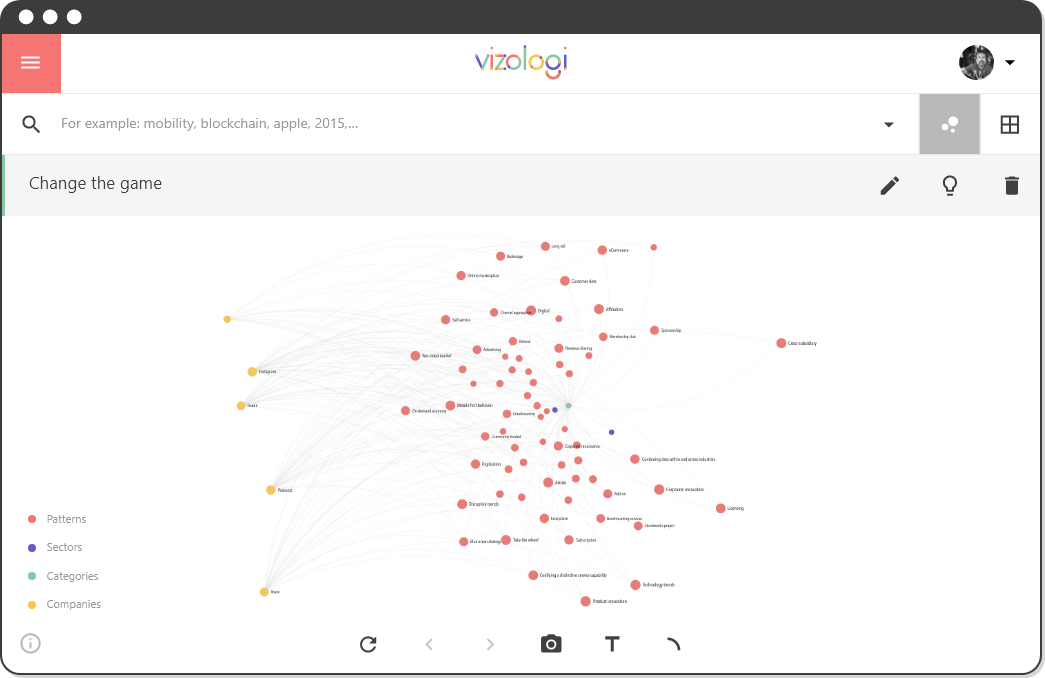Go to previous graph step
Viewport: 1045px width, 678px height.
tap(429, 644)
